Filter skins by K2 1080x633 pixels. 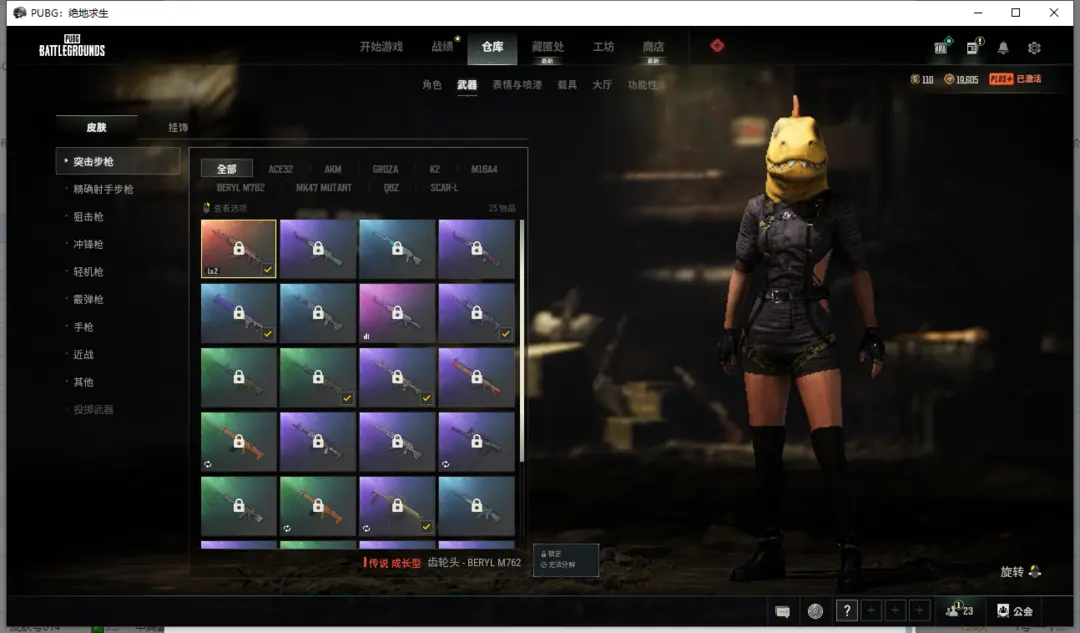[435, 169]
